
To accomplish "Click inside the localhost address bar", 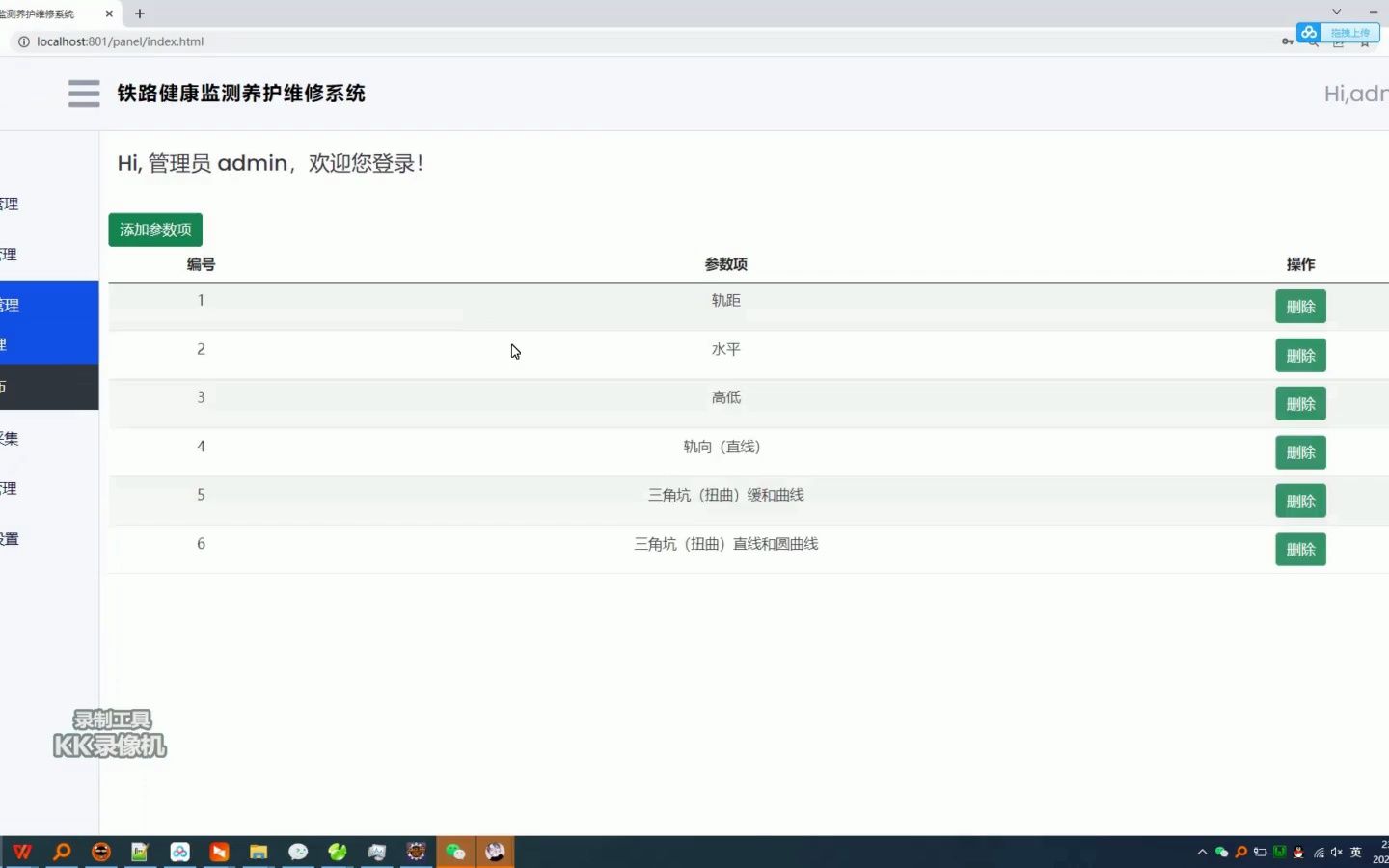I will coord(193,41).
